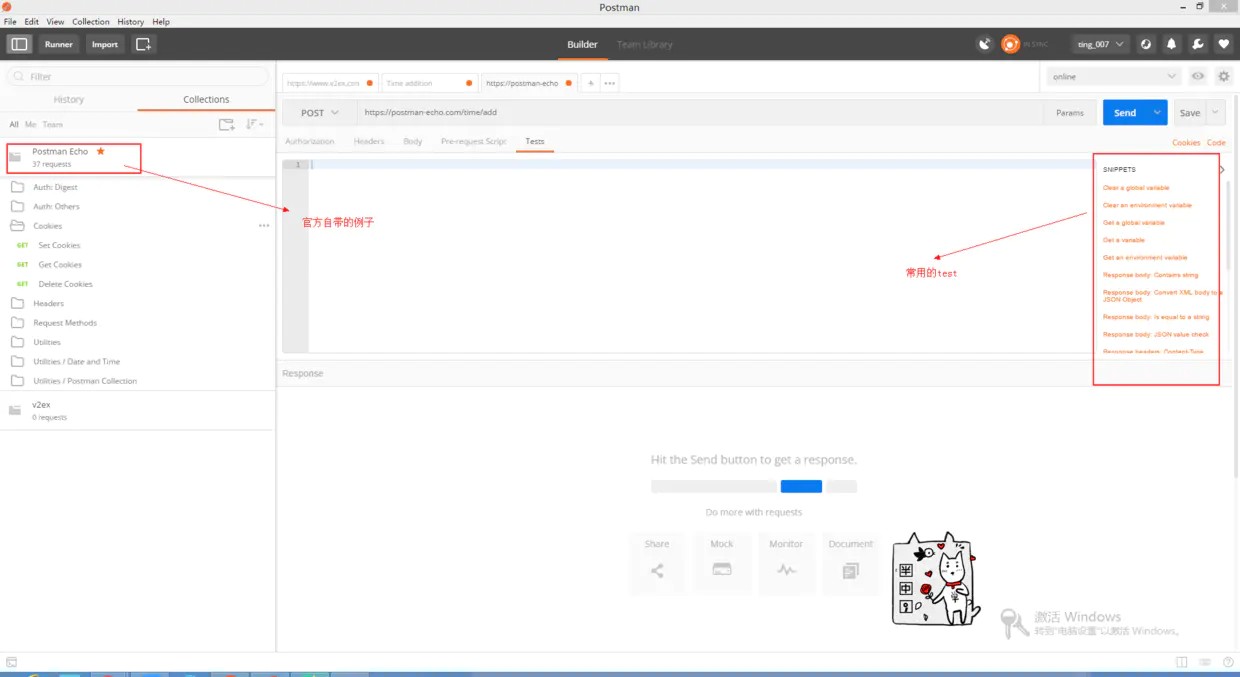
Task: Click the new window icon
Action: [x=143, y=44]
